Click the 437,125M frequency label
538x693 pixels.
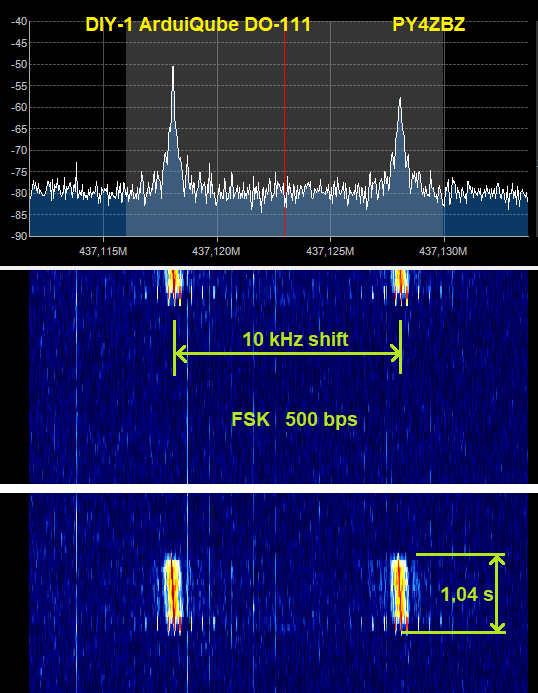click(330, 251)
